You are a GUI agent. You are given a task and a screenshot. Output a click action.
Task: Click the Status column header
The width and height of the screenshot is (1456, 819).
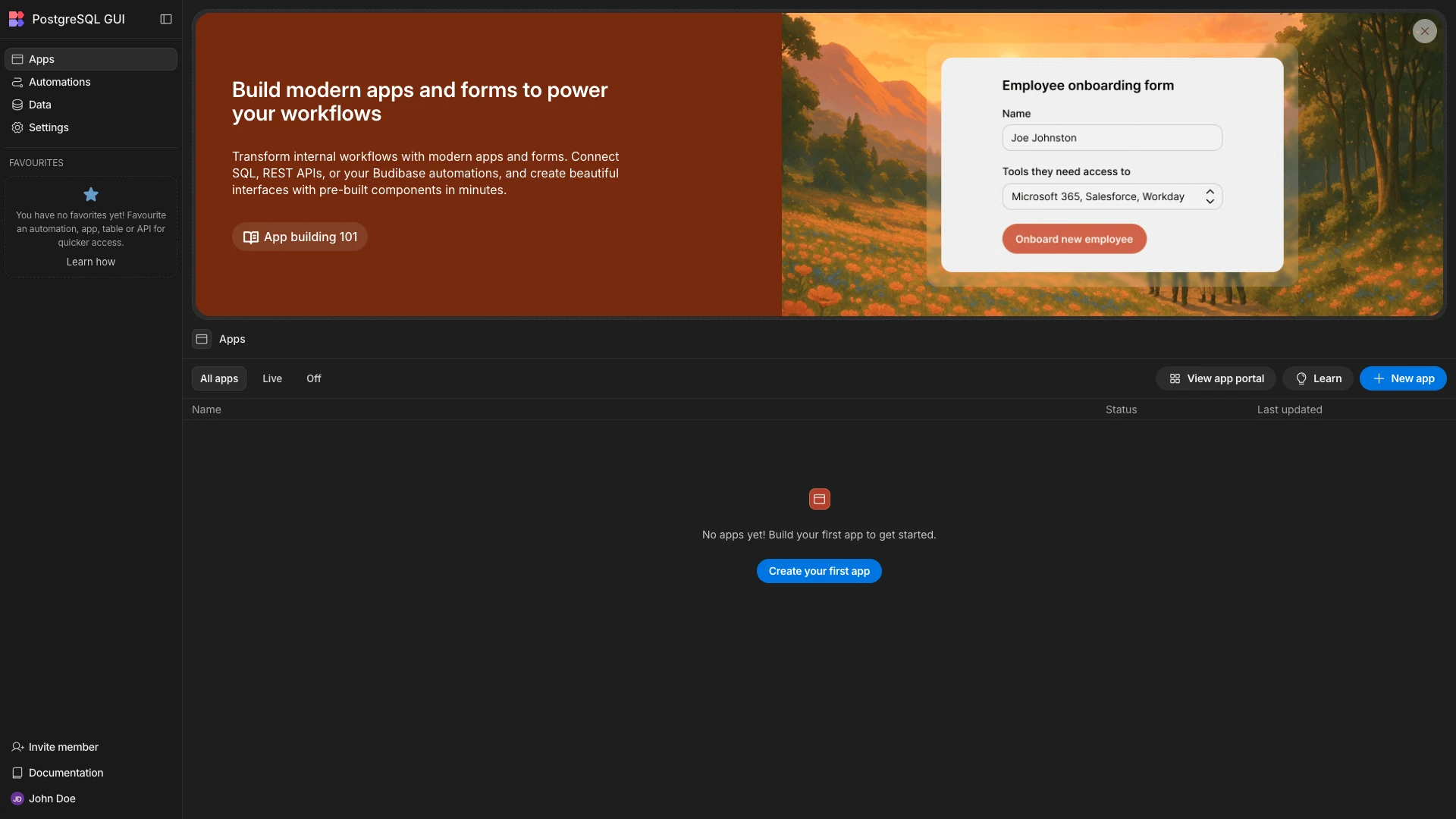[1121, 409]
